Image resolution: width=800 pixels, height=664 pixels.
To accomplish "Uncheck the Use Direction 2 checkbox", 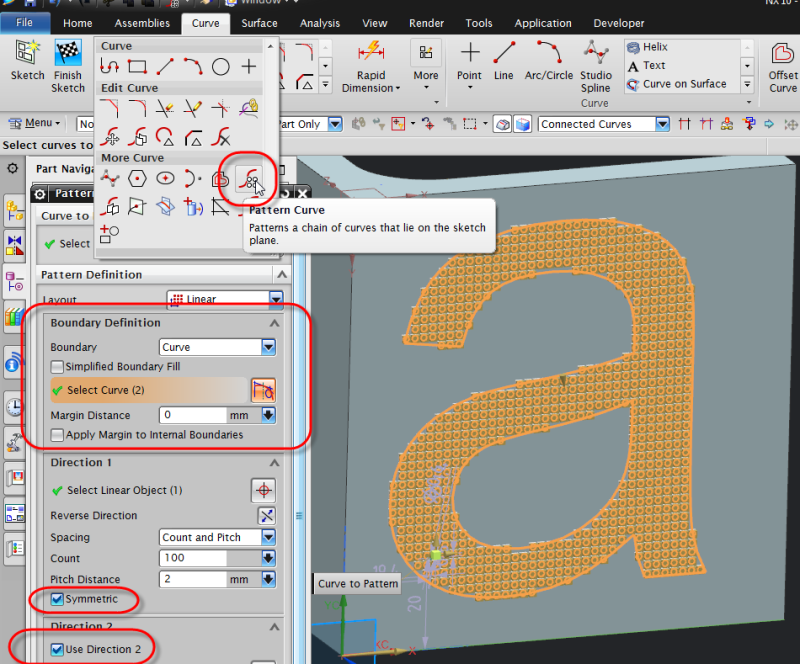I will [57, 649].
